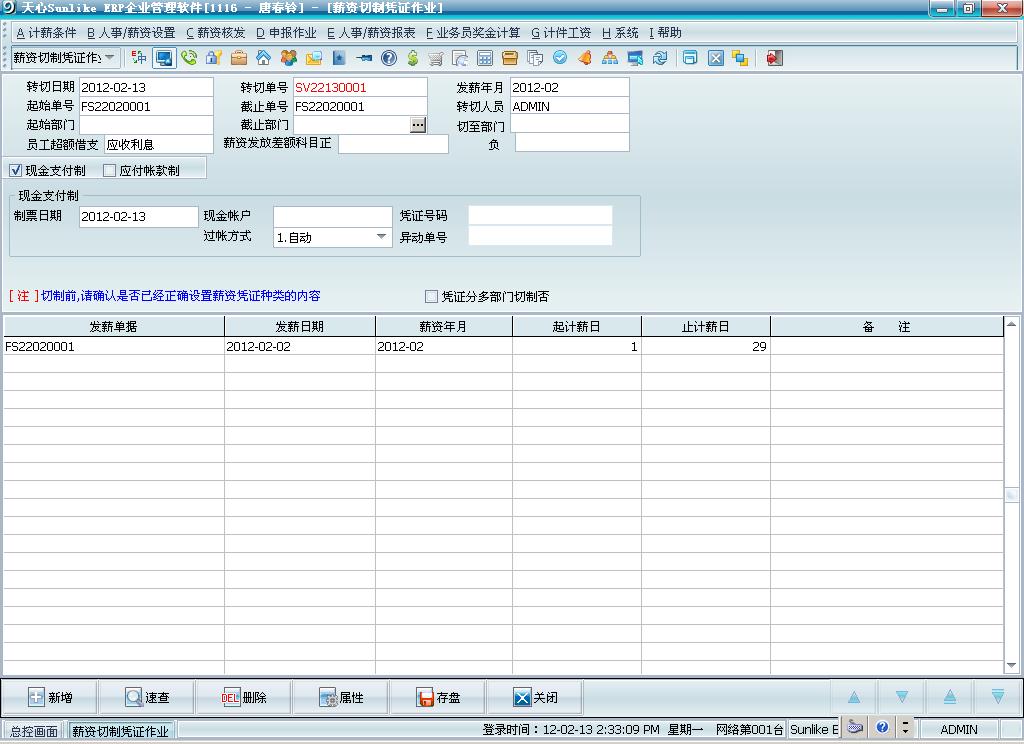Click the green phone icon in the toolbar
The image size is (1024, 744).
pyautogui.click(x=189, y=57)
